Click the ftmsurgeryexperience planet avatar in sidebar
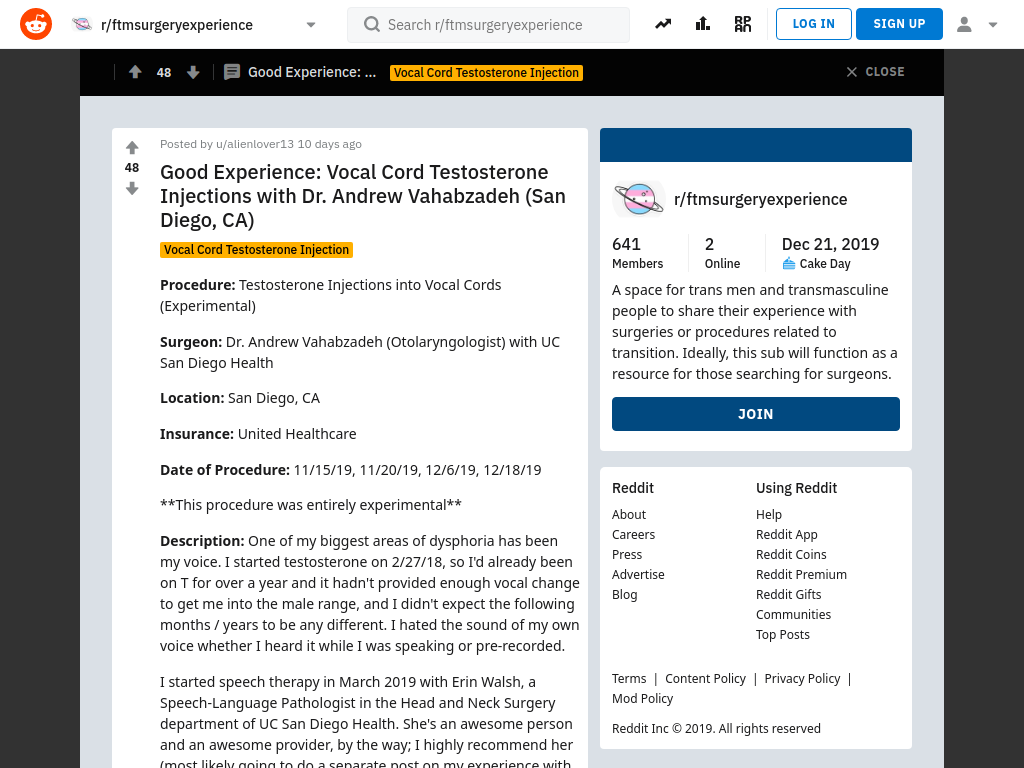Image resolution: width=1024 pixels, height=768 pixels. [639, 199]
